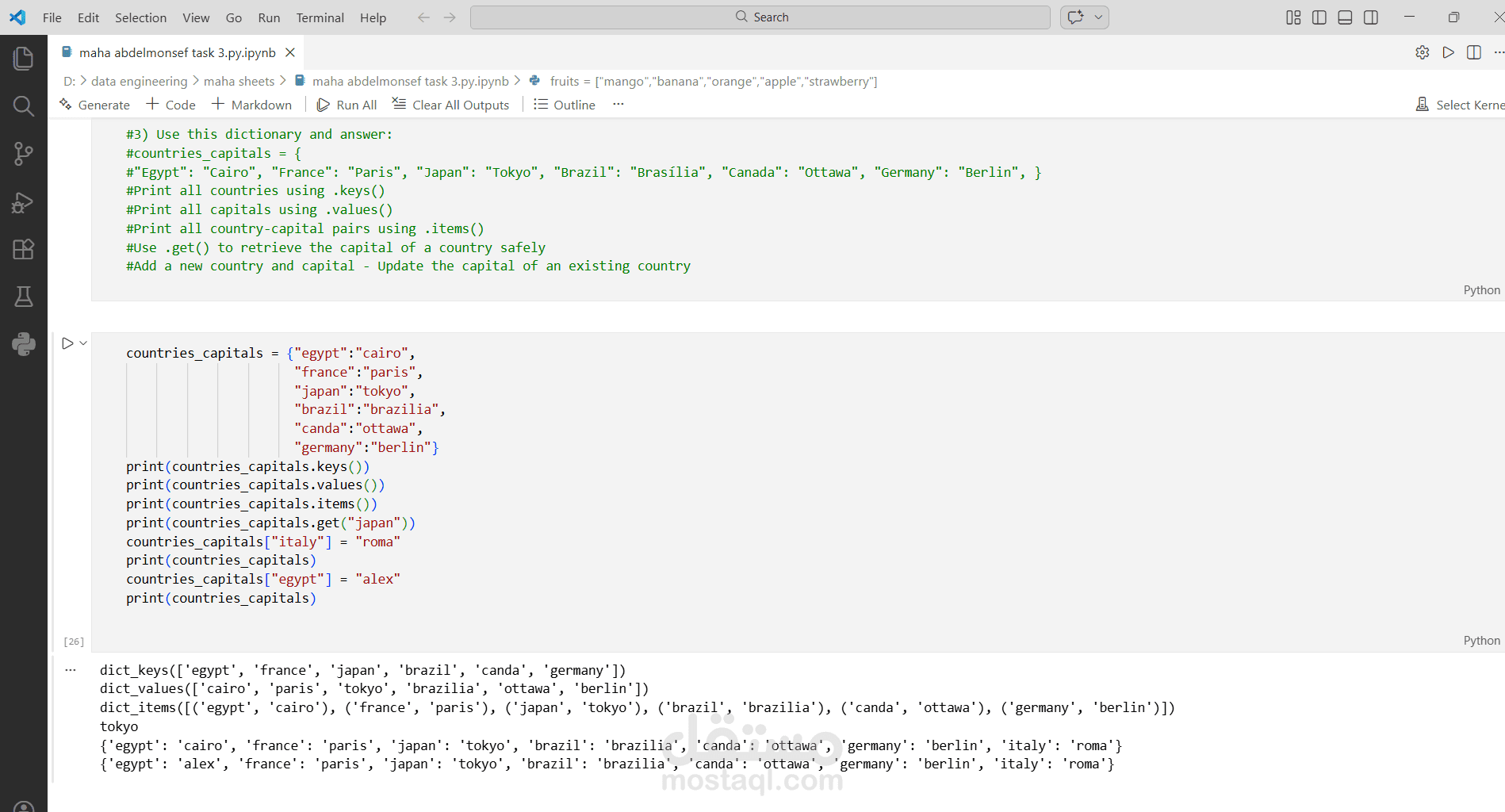Image resolution: width=1505 pixels, height=812 pixels.
Task: Open the Copilot chat dropdown arrow
Action: click(1099, 17)
